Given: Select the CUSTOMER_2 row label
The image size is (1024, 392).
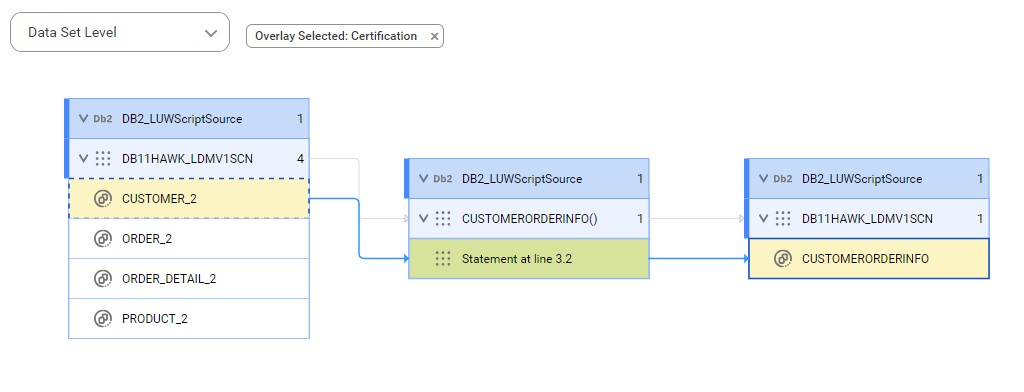Looking at the screenshot, I should pos(159,199).
